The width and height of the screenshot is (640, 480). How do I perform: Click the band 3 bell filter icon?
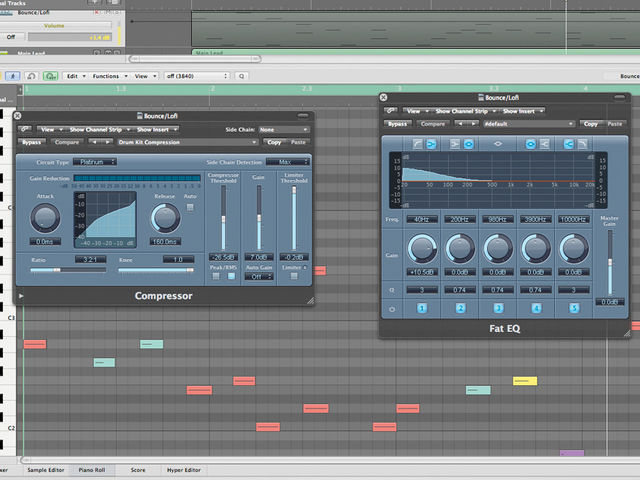[498, 144]
